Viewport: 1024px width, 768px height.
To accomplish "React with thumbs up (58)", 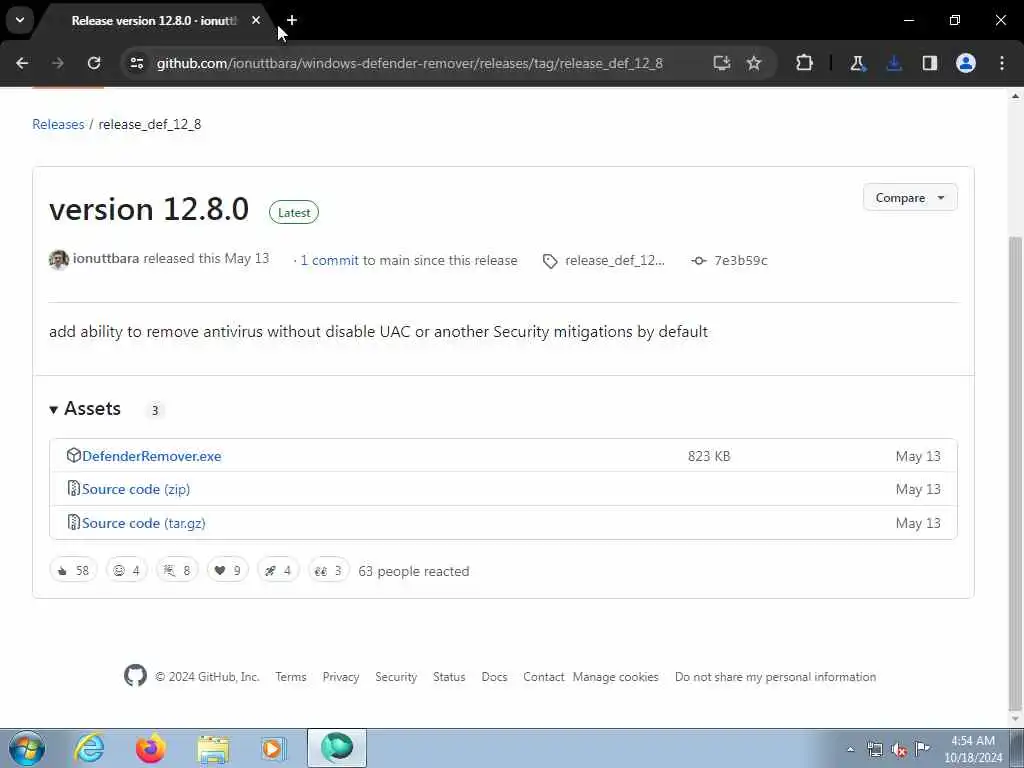I will (x=73, y=570).
